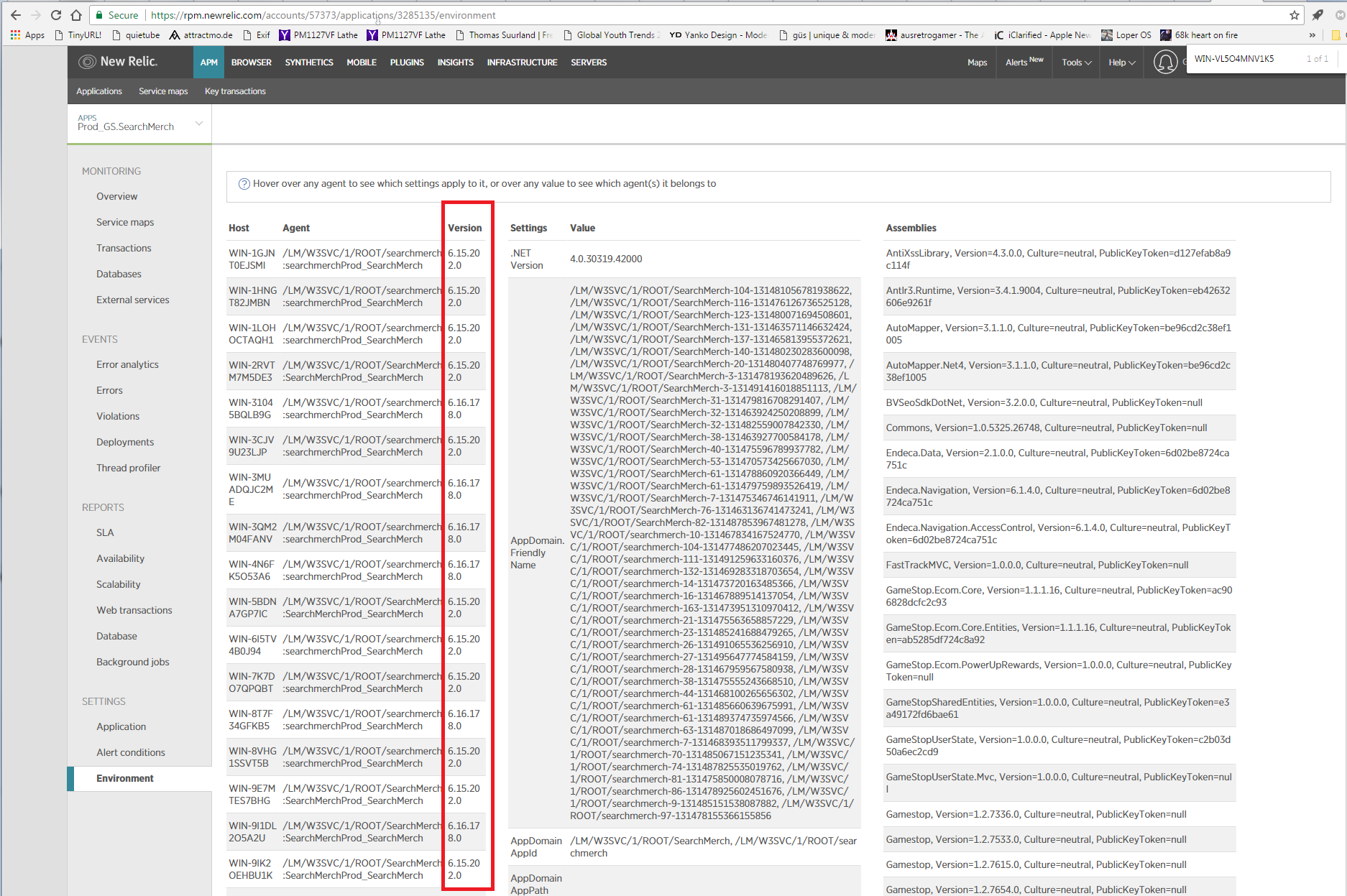Open Availability report in sidebar

click(120, 558)
